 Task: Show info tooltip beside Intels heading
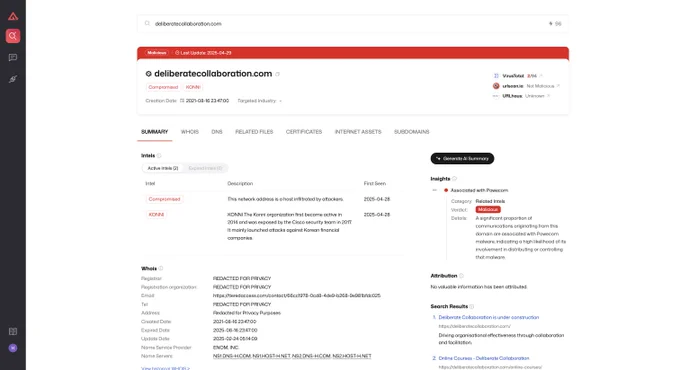click(159, 155)
